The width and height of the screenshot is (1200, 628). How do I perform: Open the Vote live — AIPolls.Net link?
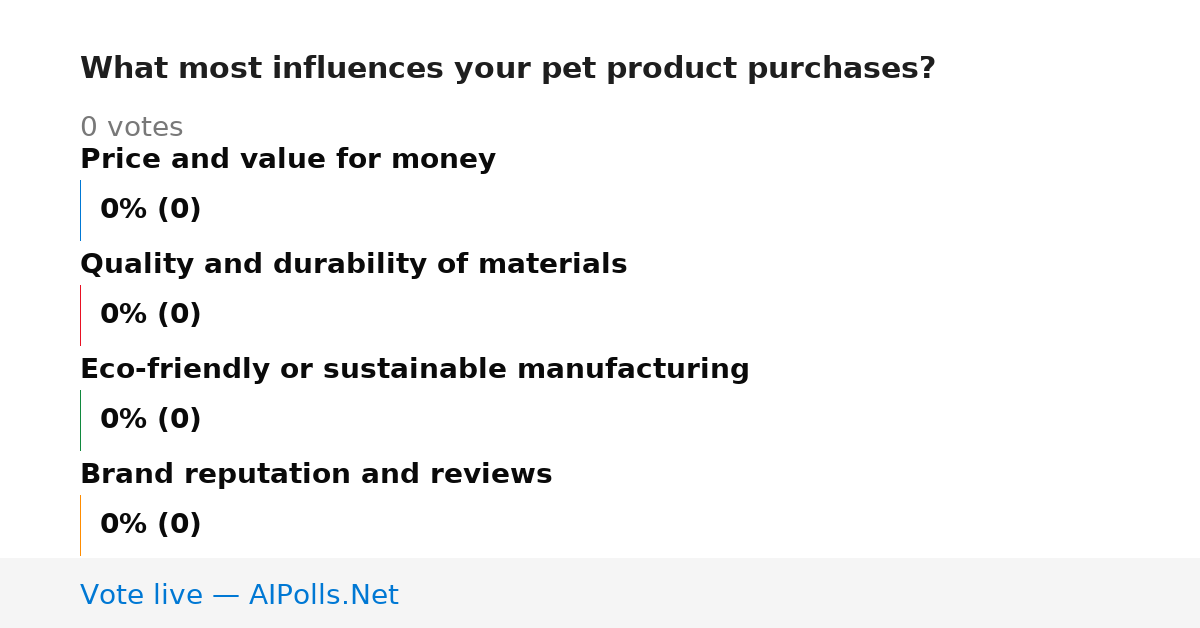(239, 595)
